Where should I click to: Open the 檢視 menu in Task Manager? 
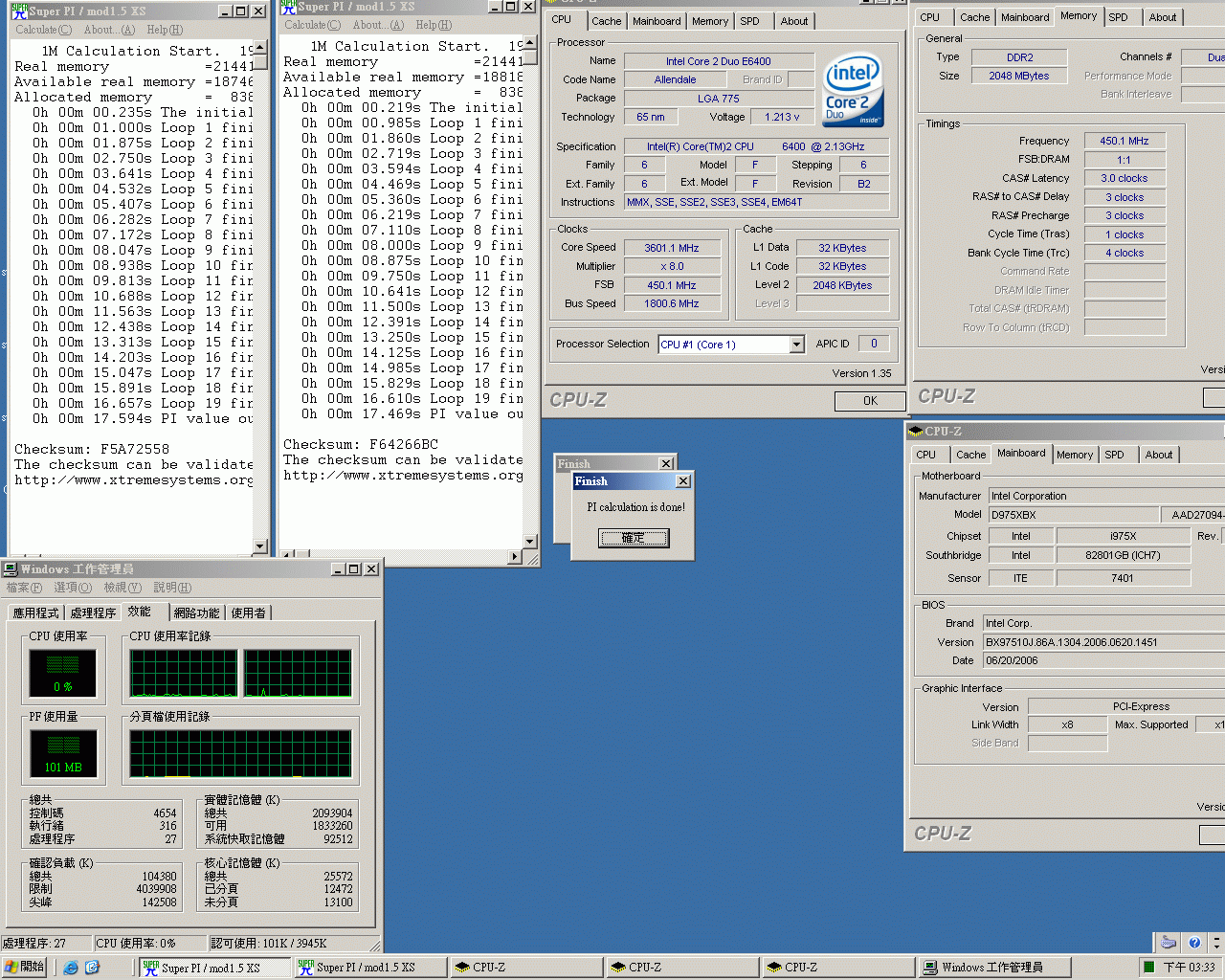[x=122, y=588]
